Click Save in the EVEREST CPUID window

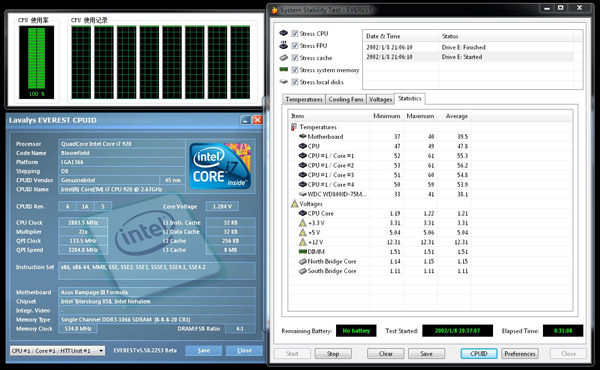click(204, 350)
